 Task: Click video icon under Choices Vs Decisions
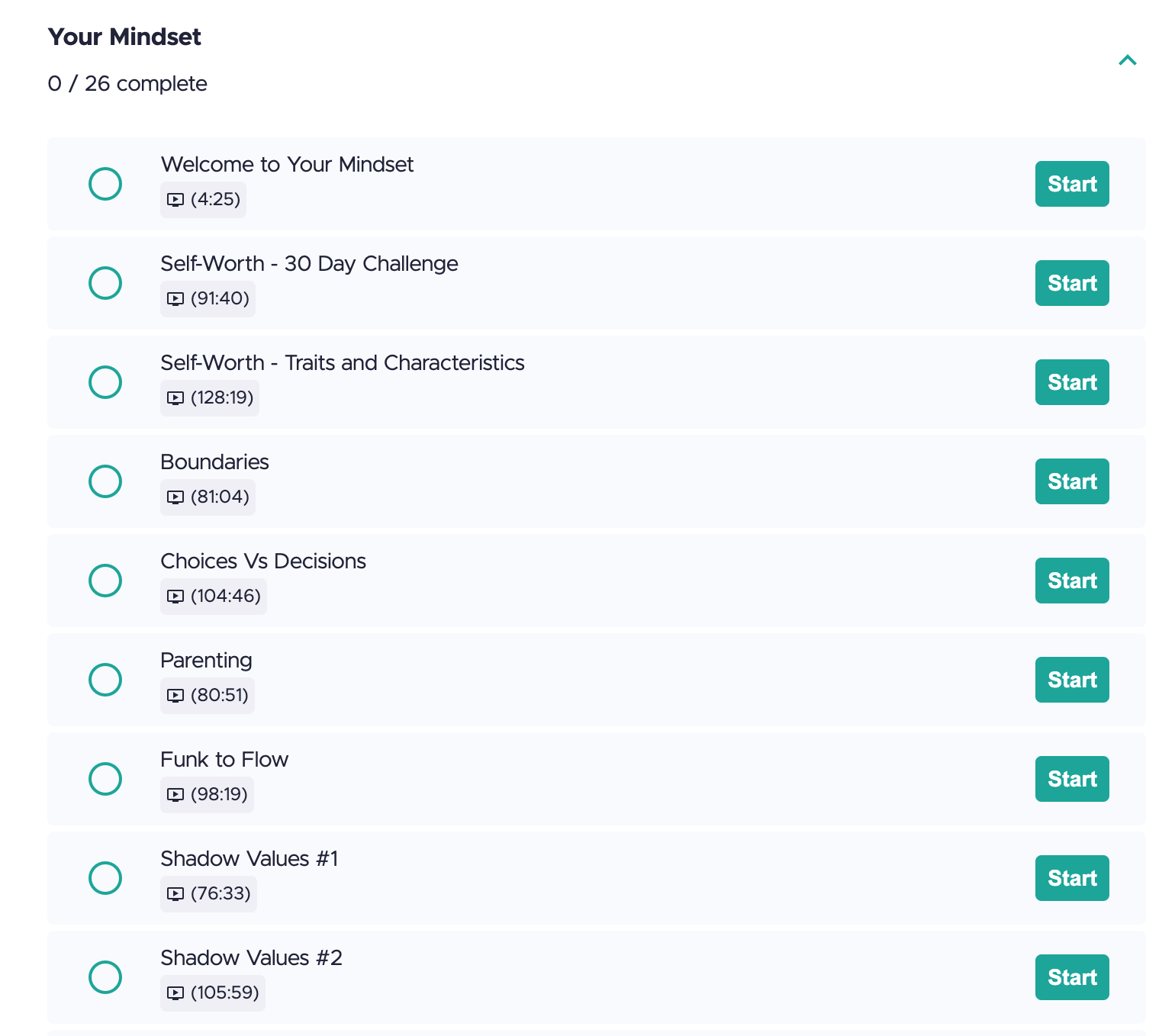coord(175,597)
